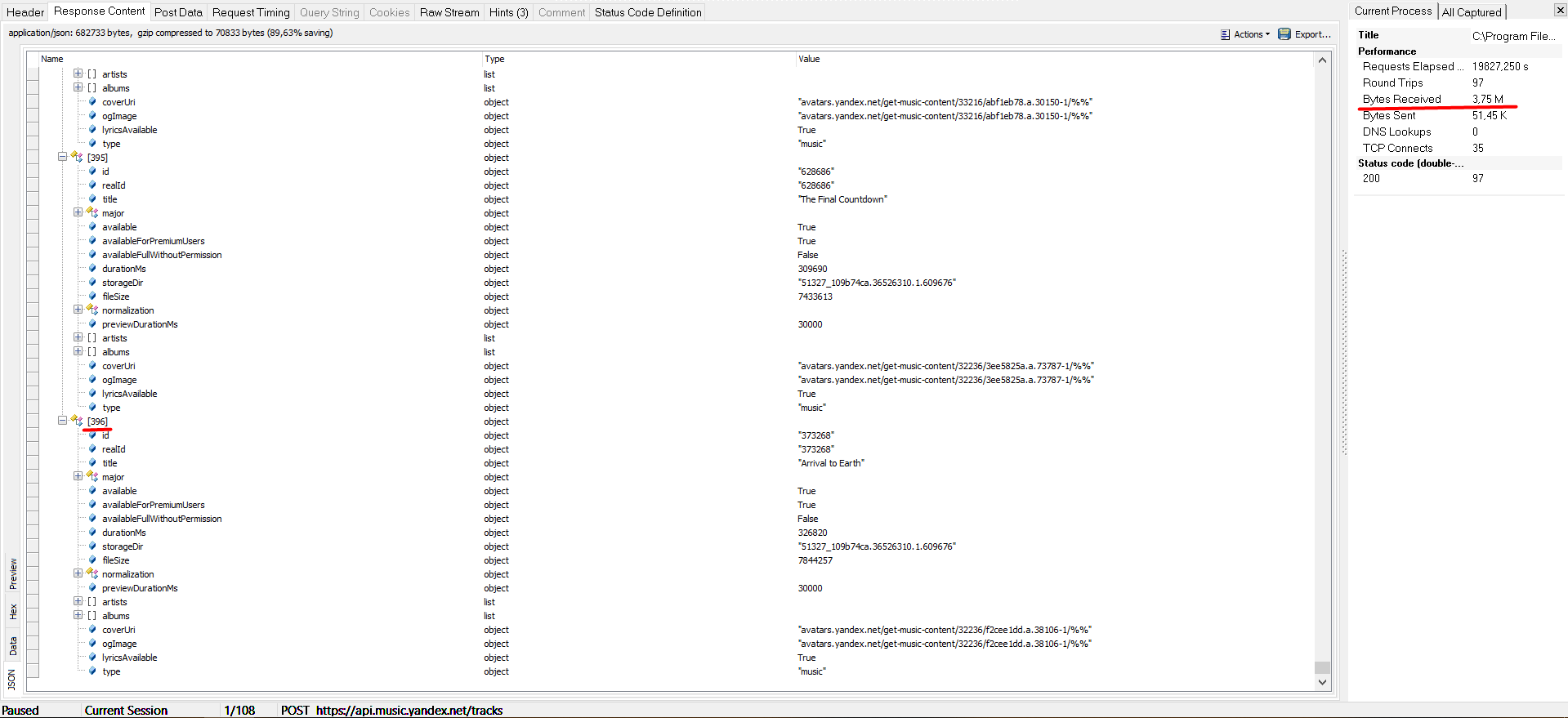1568x718 pixels.
Task: Click the id icon on the 373268 row
Action: tap(92, 435)
